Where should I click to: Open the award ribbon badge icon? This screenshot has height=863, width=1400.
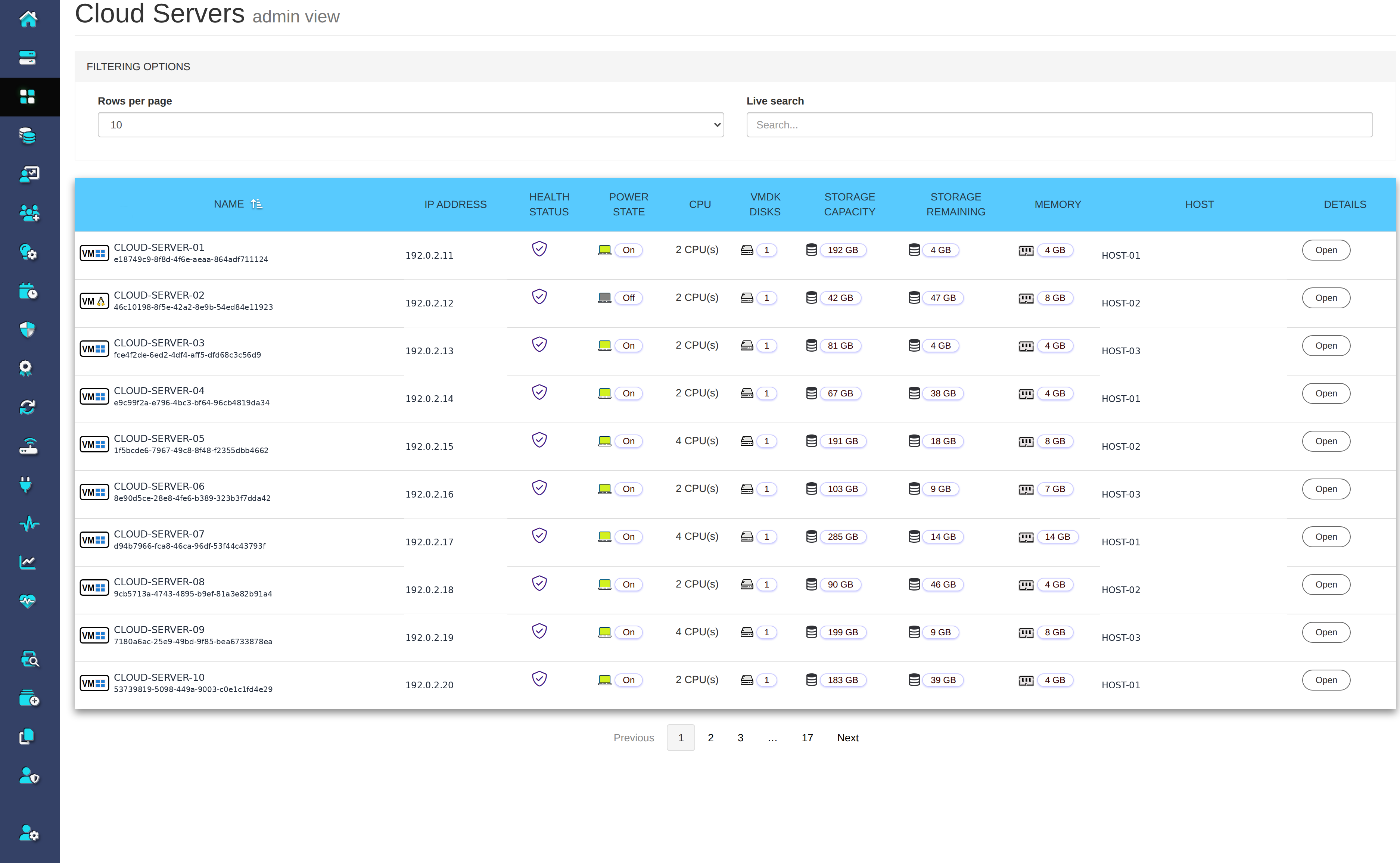coord(26,368)
